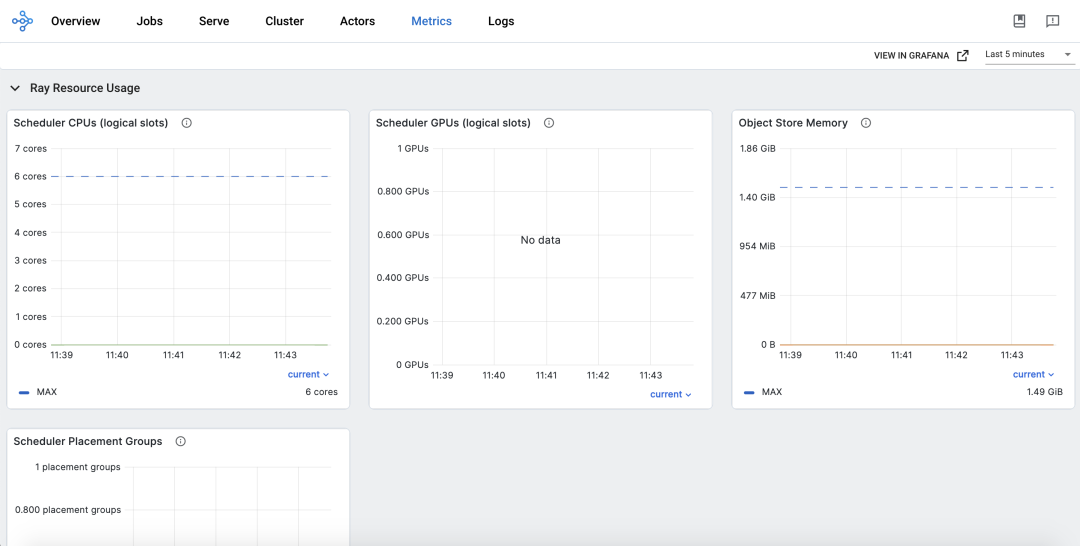1080x546 pixels.
Task: Click info icon beside Scheduler CPUs title
Action: click(187, 123)
